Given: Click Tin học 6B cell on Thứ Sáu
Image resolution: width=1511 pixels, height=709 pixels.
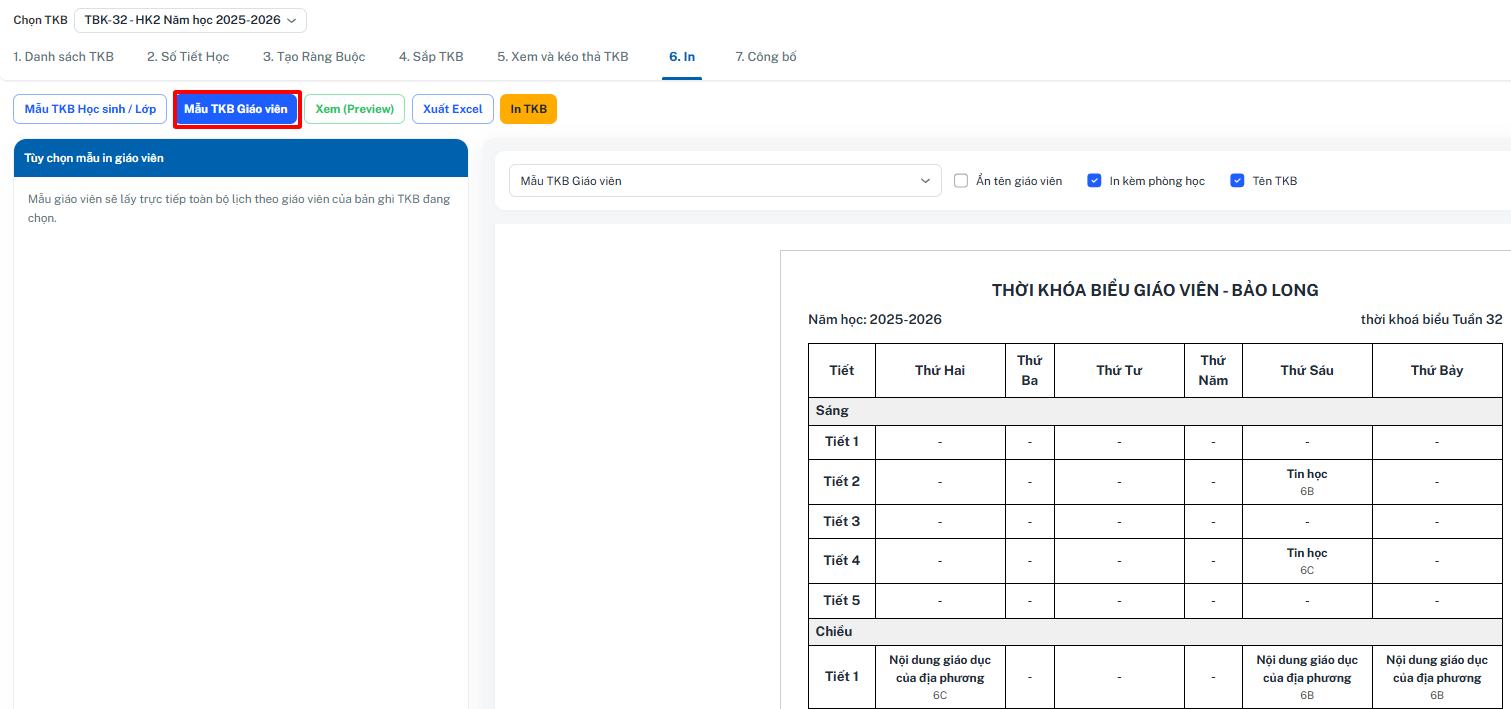Looking at the screenshot, I should tap(1307, 482).
